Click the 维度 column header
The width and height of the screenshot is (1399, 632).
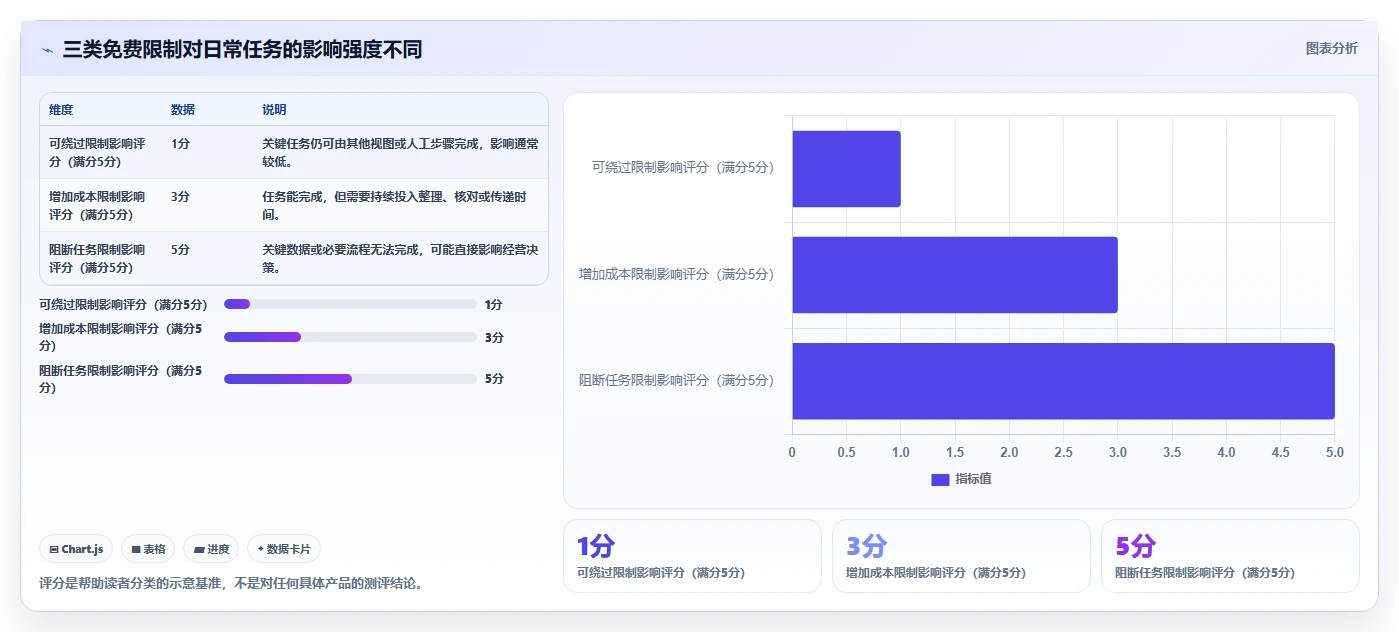click(x=61, y=110)
